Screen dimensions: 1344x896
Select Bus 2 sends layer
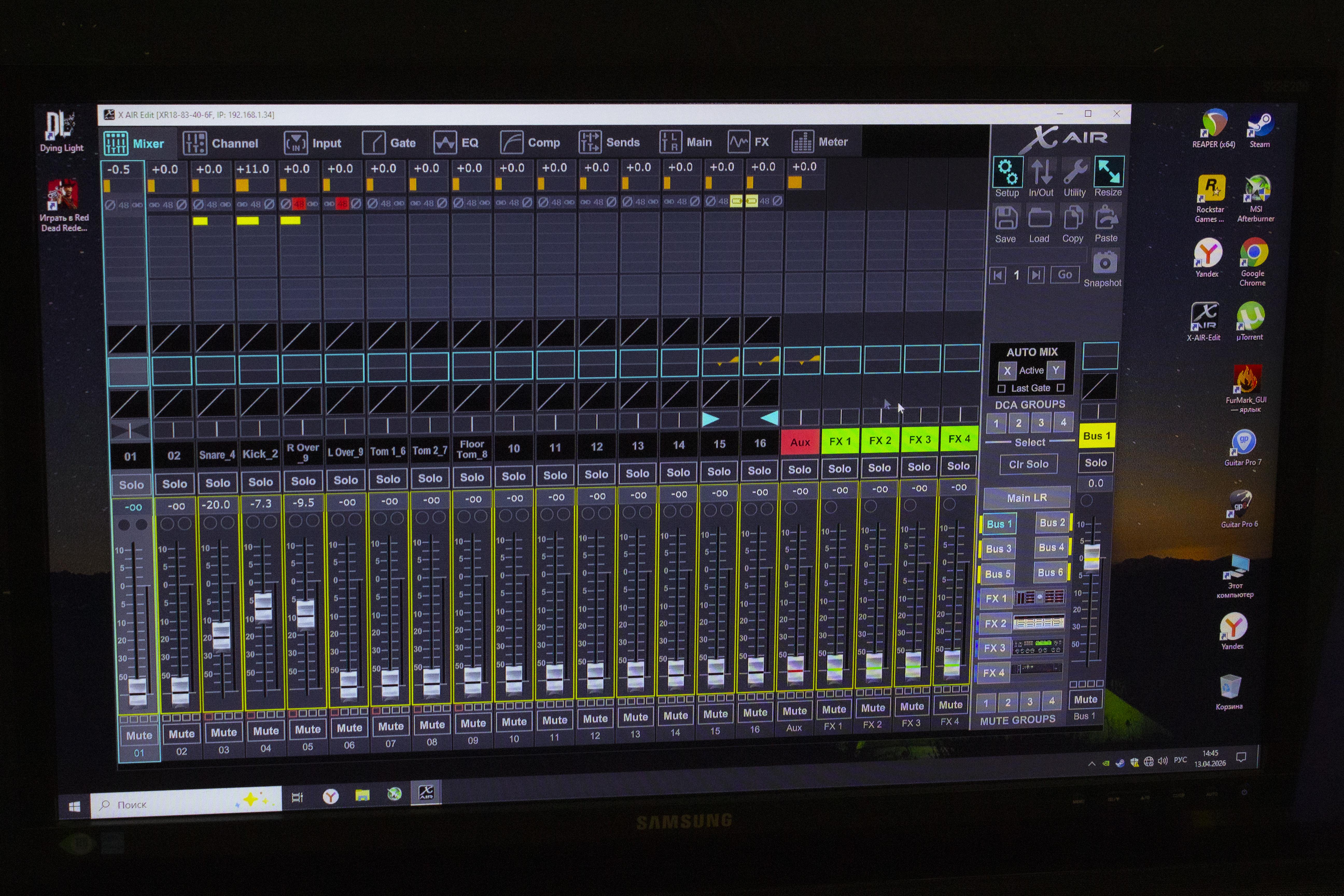click(1052, 522)
